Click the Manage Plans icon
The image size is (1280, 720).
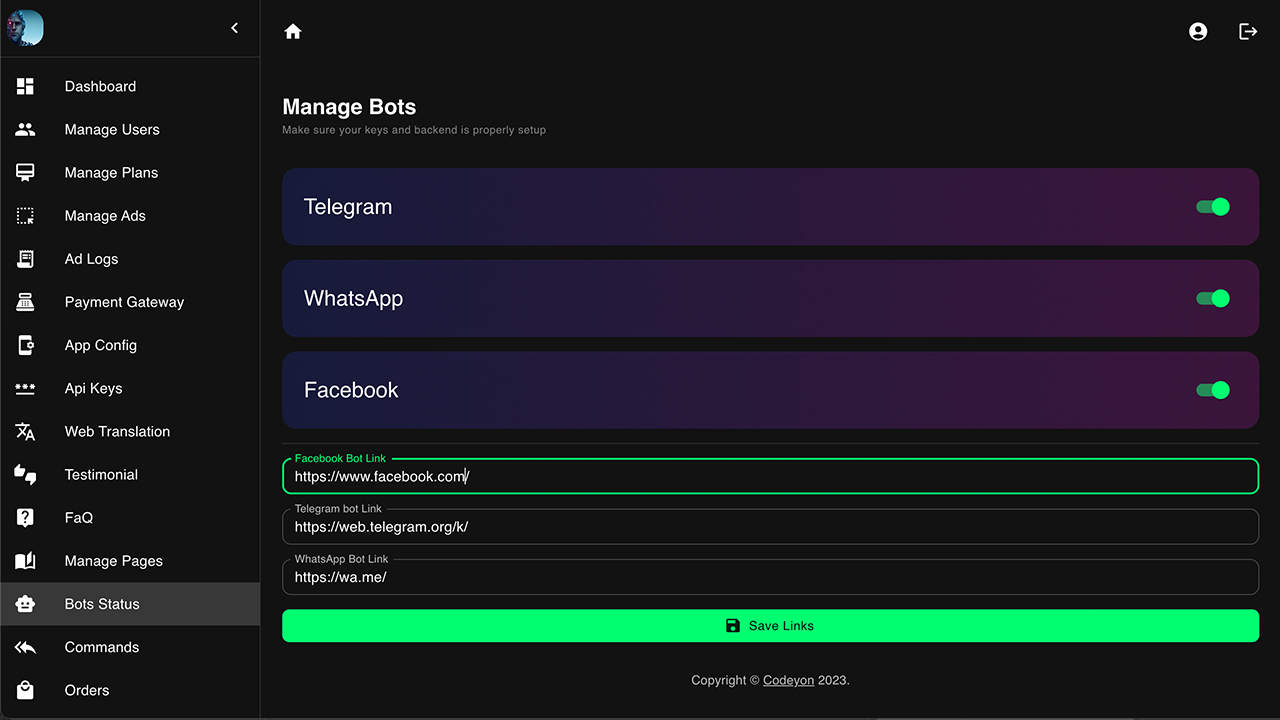pos(25,172)
